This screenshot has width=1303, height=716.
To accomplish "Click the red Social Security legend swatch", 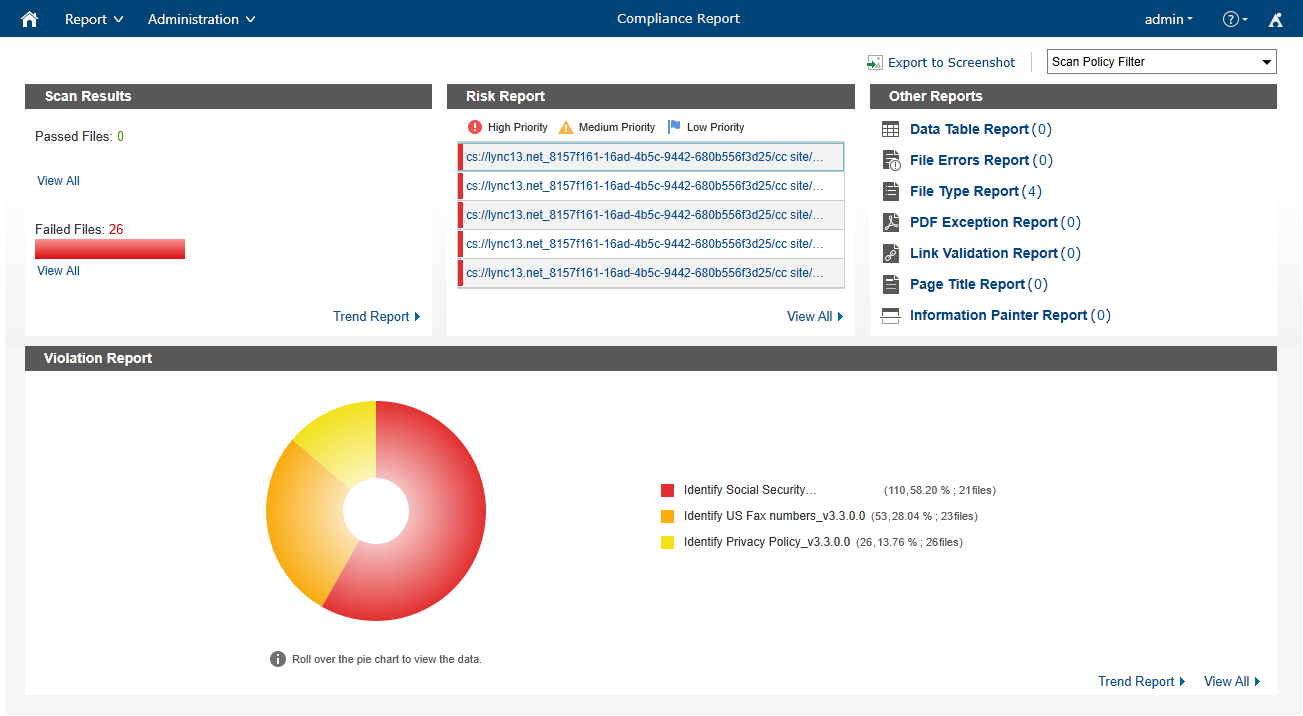I will pyautogui.click(x=668, y=490).
